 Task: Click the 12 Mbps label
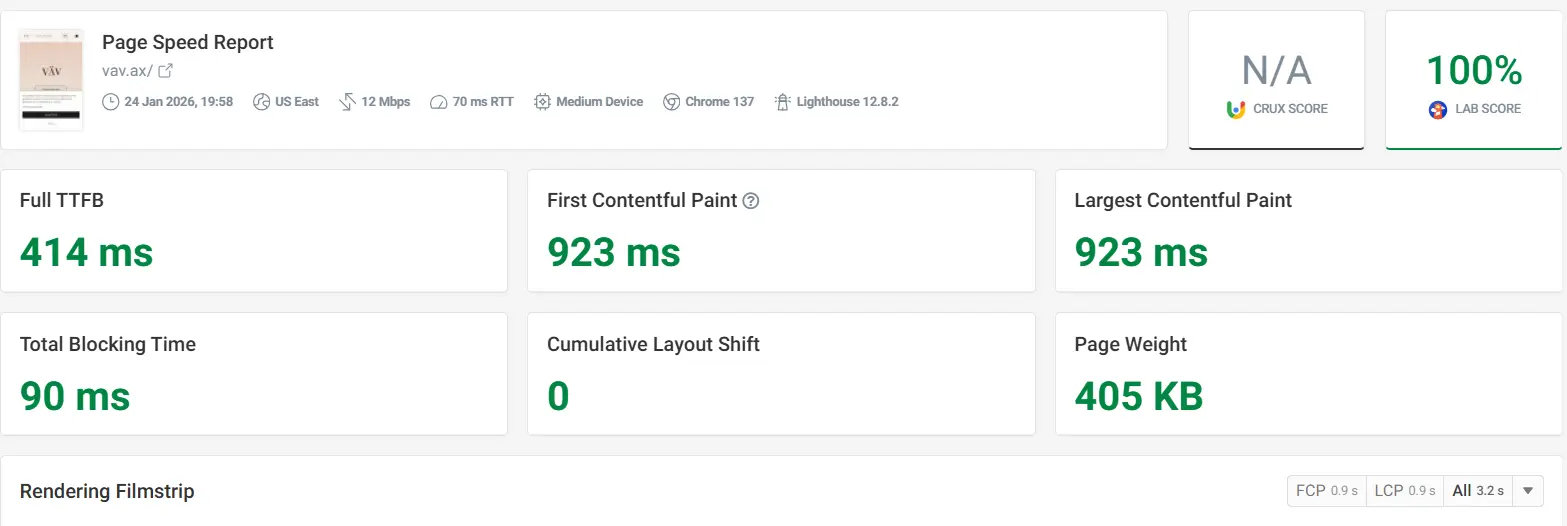point(386,102)
